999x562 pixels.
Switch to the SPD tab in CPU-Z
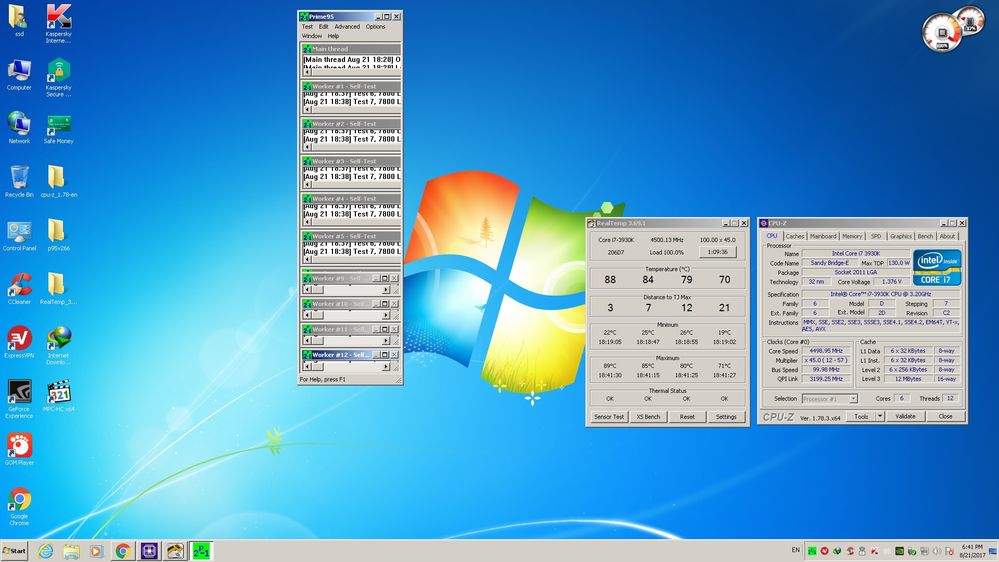876,236
